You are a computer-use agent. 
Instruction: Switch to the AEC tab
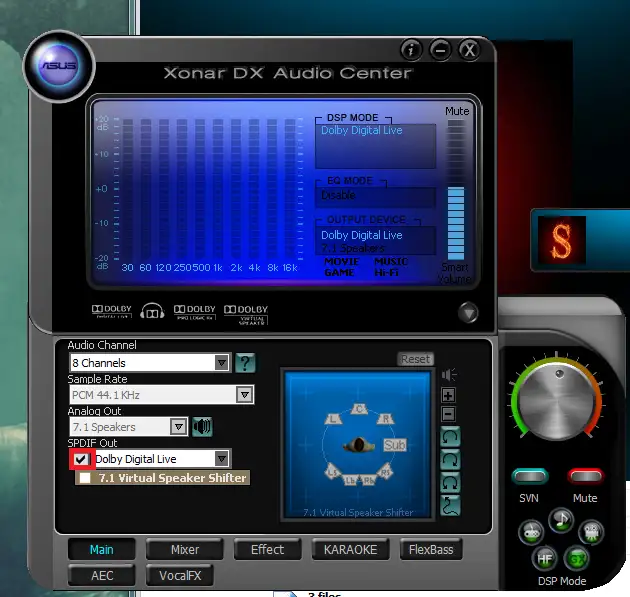[102, 576]
